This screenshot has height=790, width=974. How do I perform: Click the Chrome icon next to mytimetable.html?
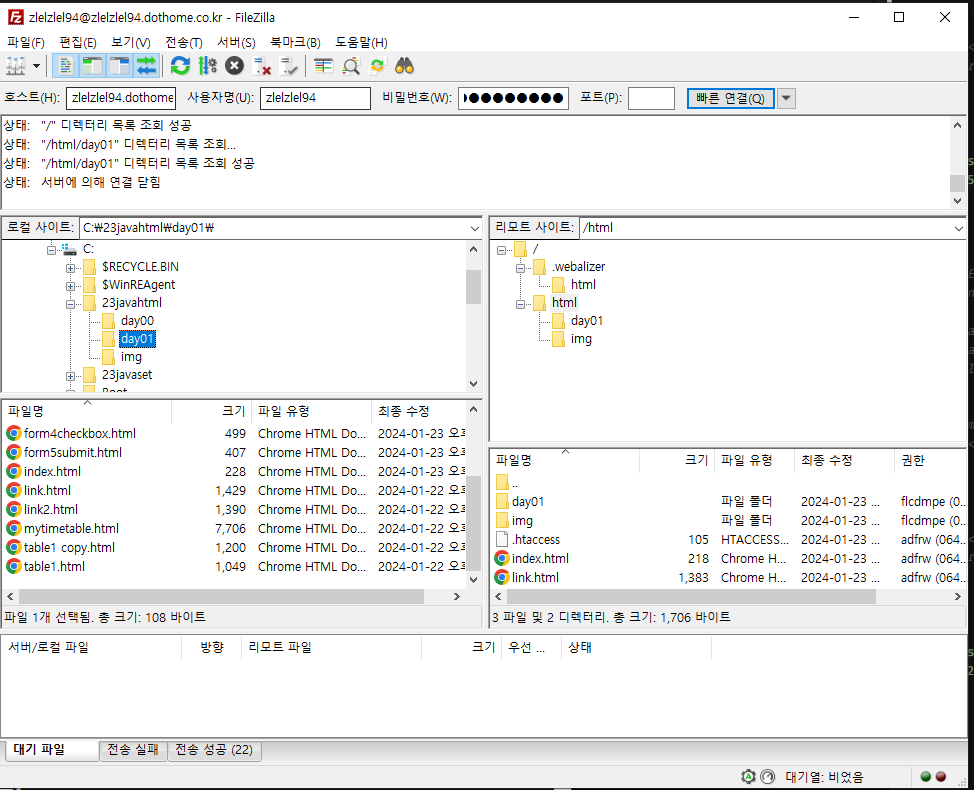coord(14,529)
